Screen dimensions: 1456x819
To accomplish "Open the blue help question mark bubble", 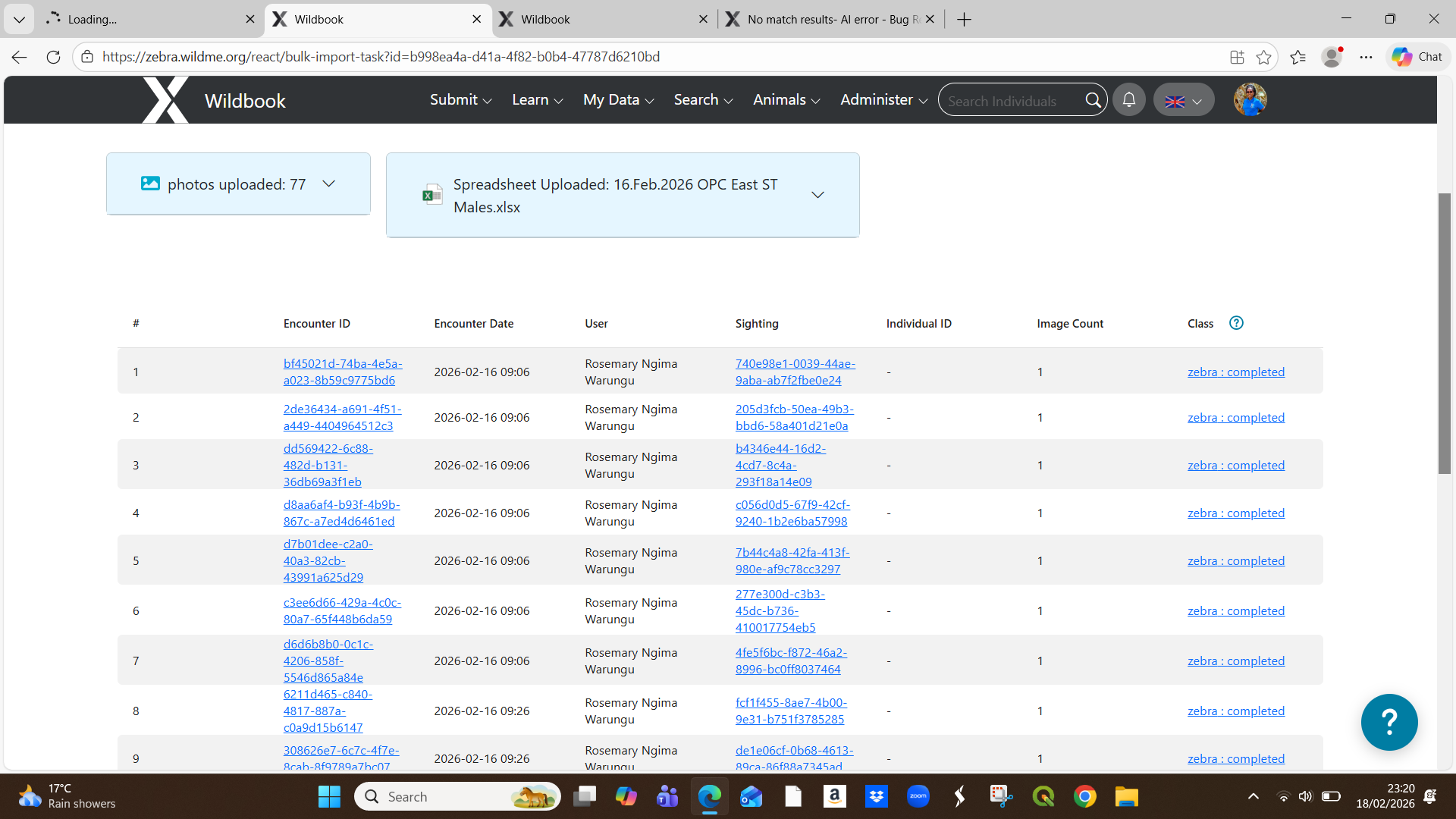I will pos(1389,722).
